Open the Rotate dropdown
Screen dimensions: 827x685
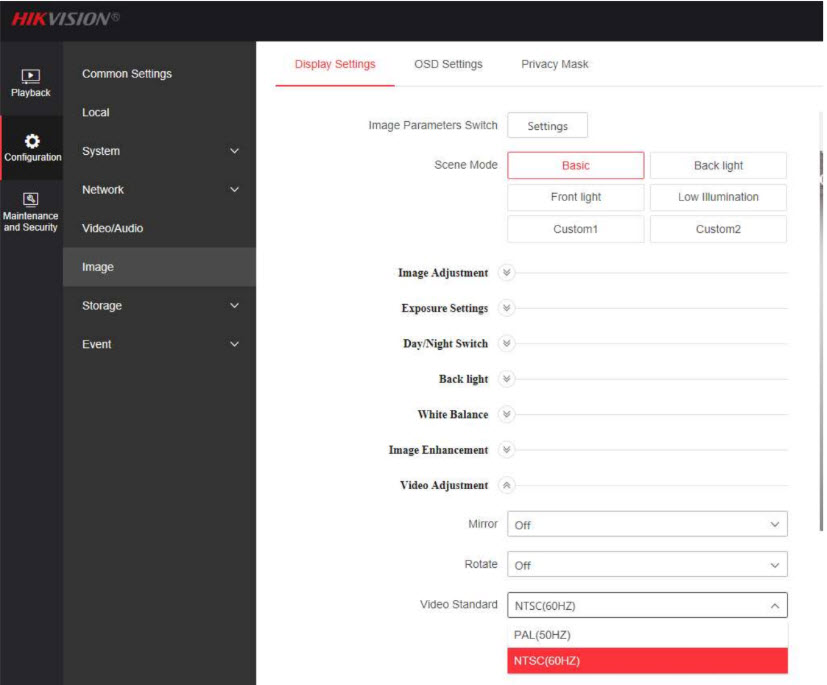click(x=647, y=565)
